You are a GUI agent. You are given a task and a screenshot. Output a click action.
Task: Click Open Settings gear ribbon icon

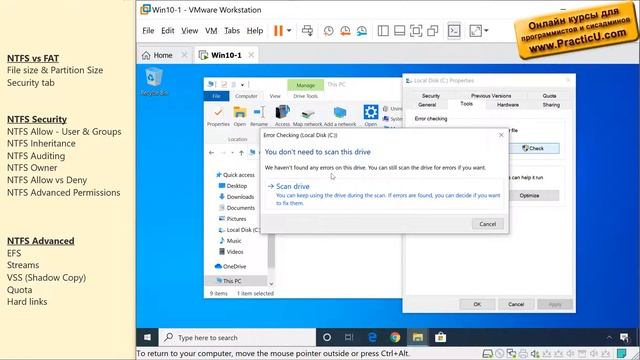click(x=371, y=116)
